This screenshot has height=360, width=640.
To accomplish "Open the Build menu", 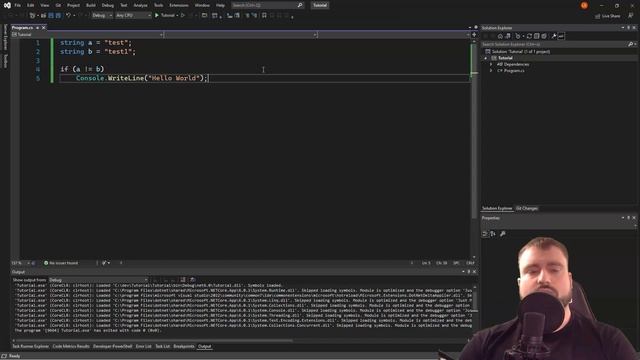I will [91, 5].
